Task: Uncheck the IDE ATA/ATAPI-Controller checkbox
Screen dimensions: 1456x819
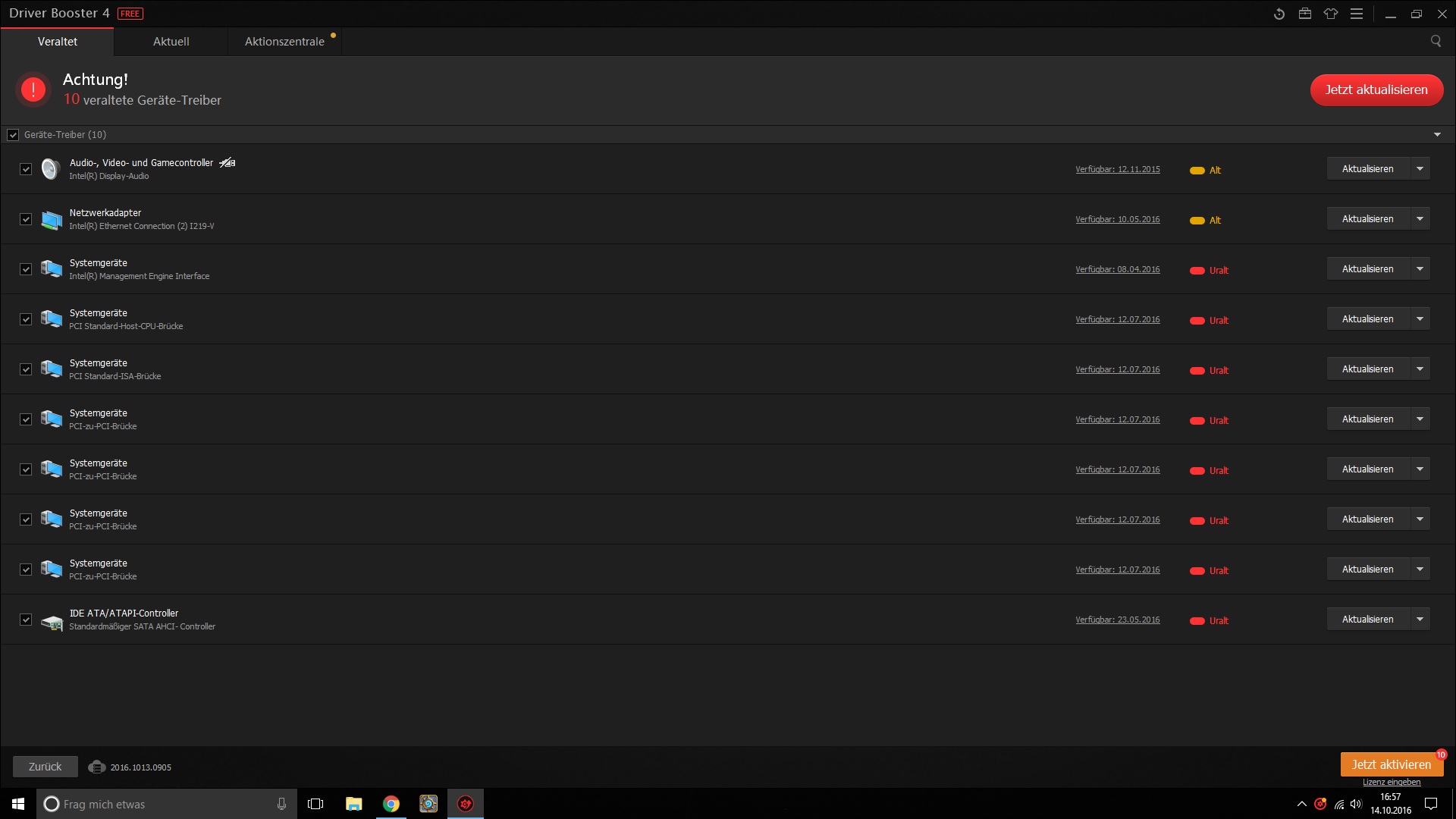Action: click(x=26, y=620)
